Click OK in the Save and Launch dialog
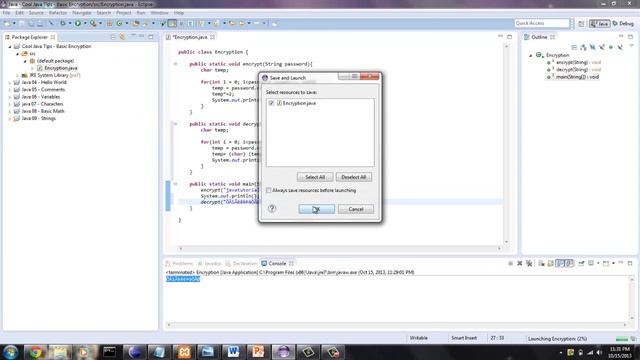Image resolution: width=640 pixels, height=360 pixels. [x=316, y=209]
